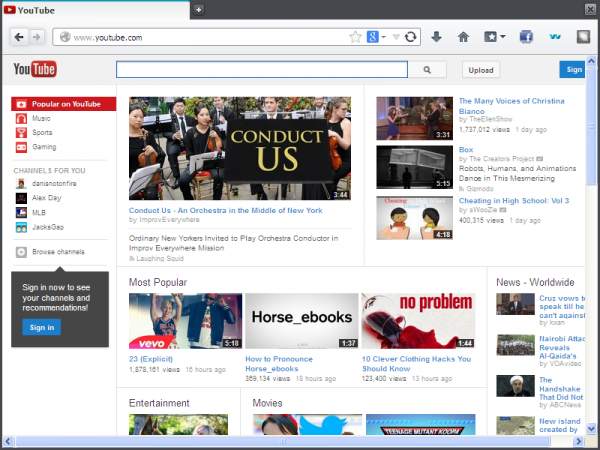Screen dimensions: 600x450
Task: Select Music in the sidebar
Action: [41, 118]
